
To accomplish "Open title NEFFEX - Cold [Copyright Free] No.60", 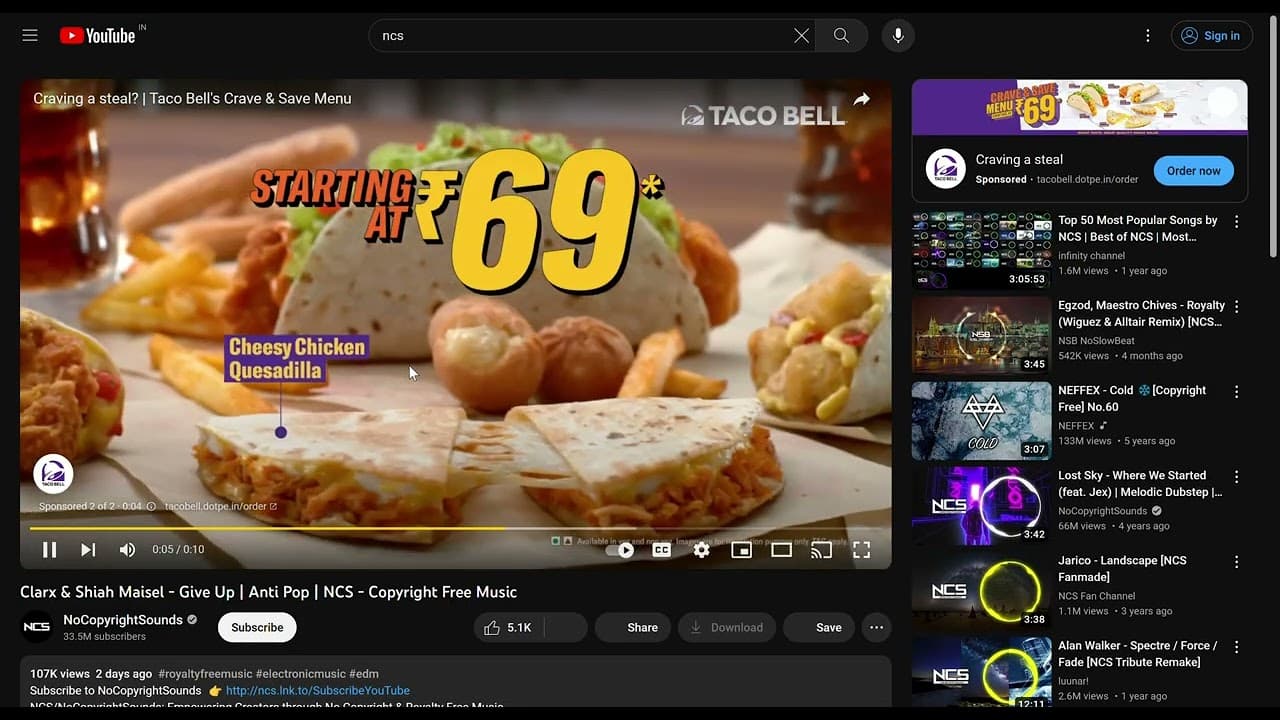I will coord(1132,398).
